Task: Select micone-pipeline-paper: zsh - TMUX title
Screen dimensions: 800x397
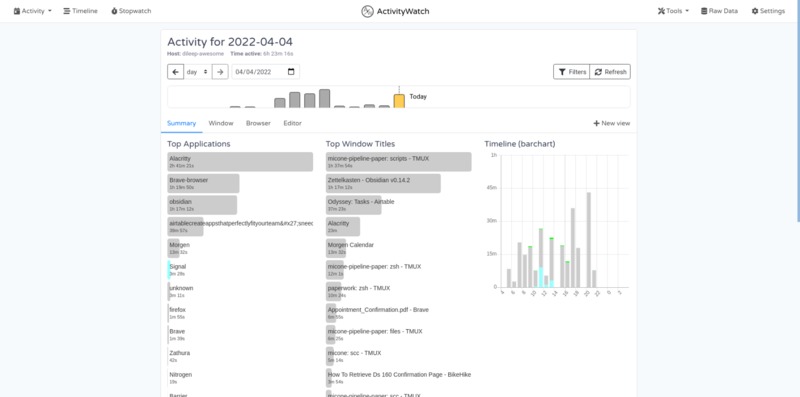Action: [x=374, y=270]
